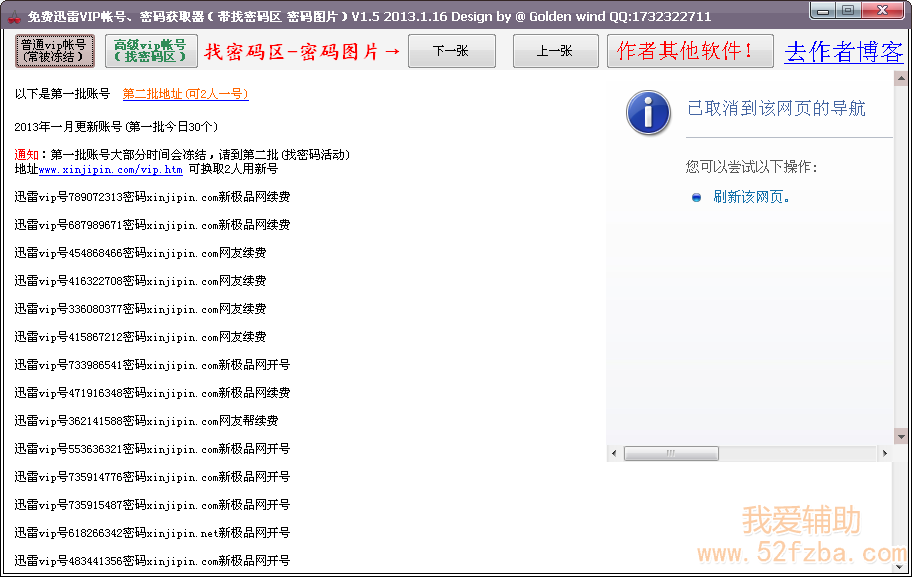
Task: Select account line 336080377
Action: tap(140, 309)
